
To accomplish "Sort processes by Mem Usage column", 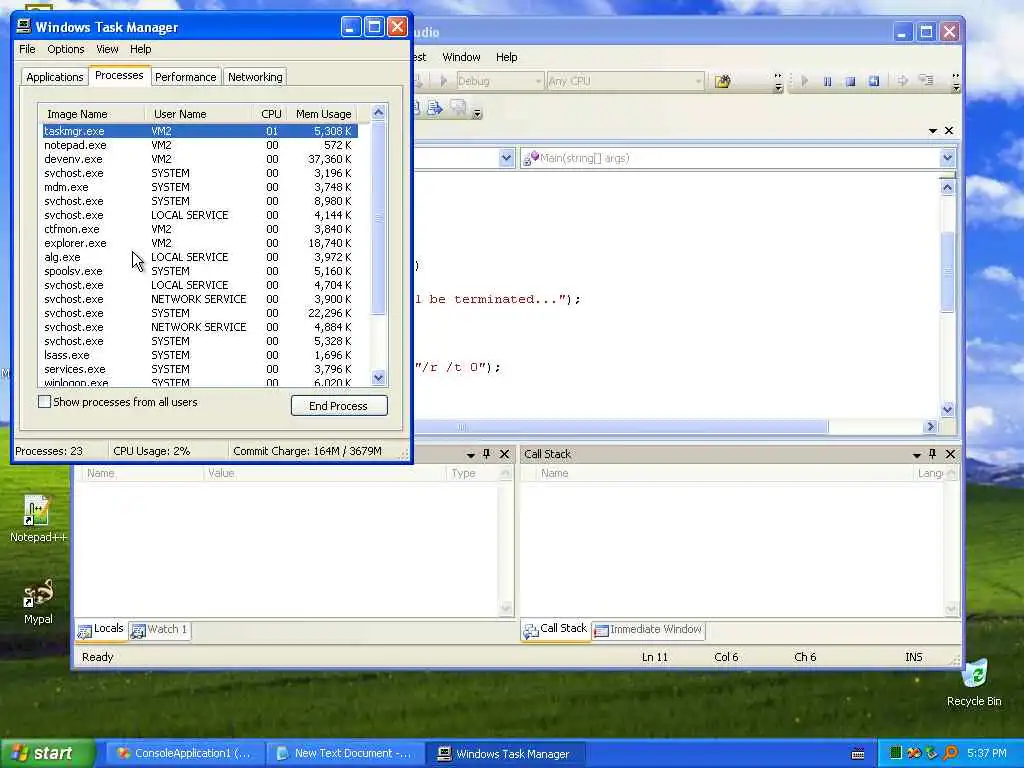I will coord(323,114).
